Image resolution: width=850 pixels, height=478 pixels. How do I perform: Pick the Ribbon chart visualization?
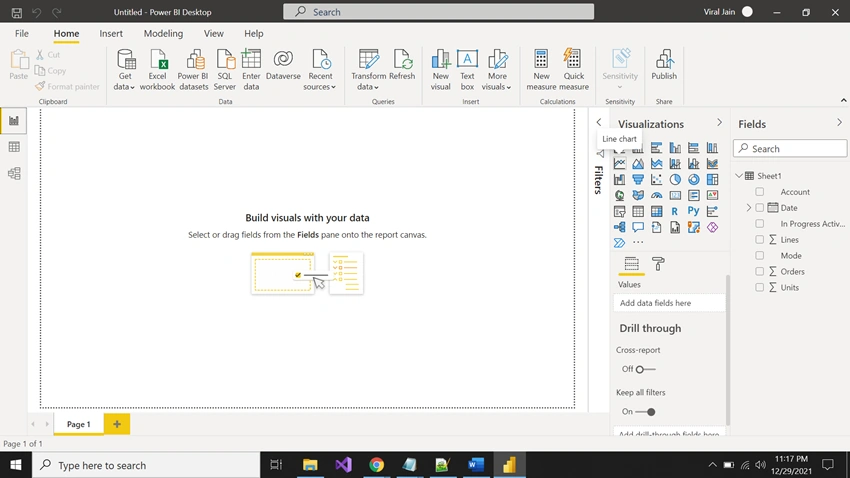pos(712,164)
